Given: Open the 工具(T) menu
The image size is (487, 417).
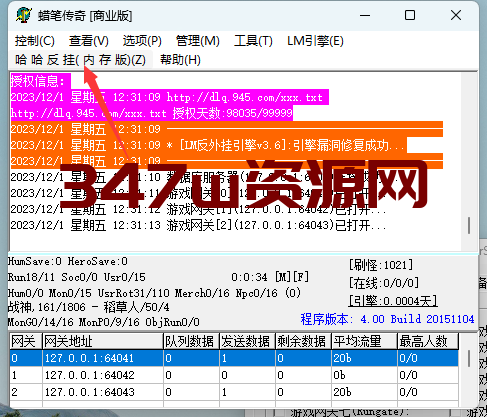Looking at the screenshot, I should click(x=253, y=41).
